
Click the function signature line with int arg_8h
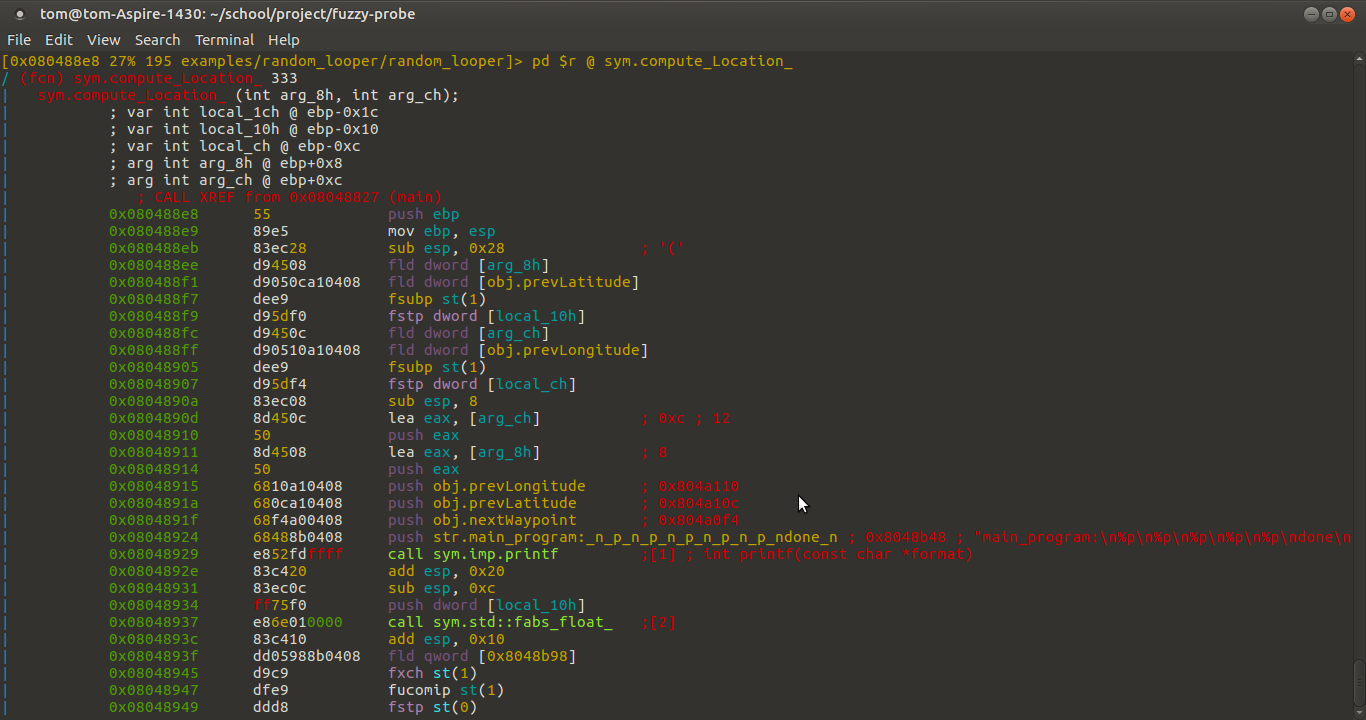[249, 95]
